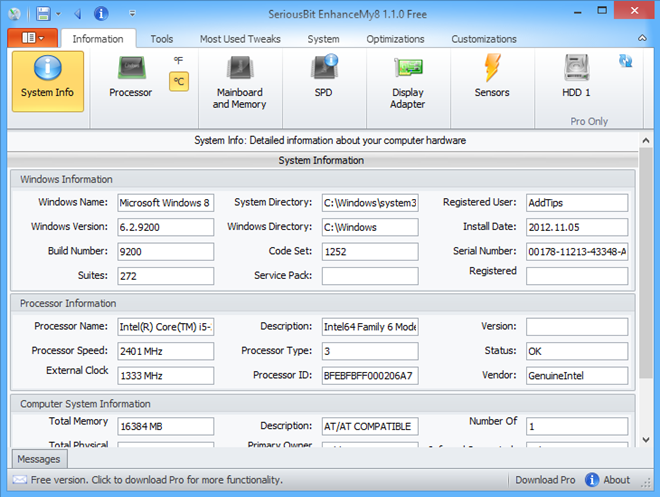Click the vertical scrollbar thumb

(x=646, y=263)
